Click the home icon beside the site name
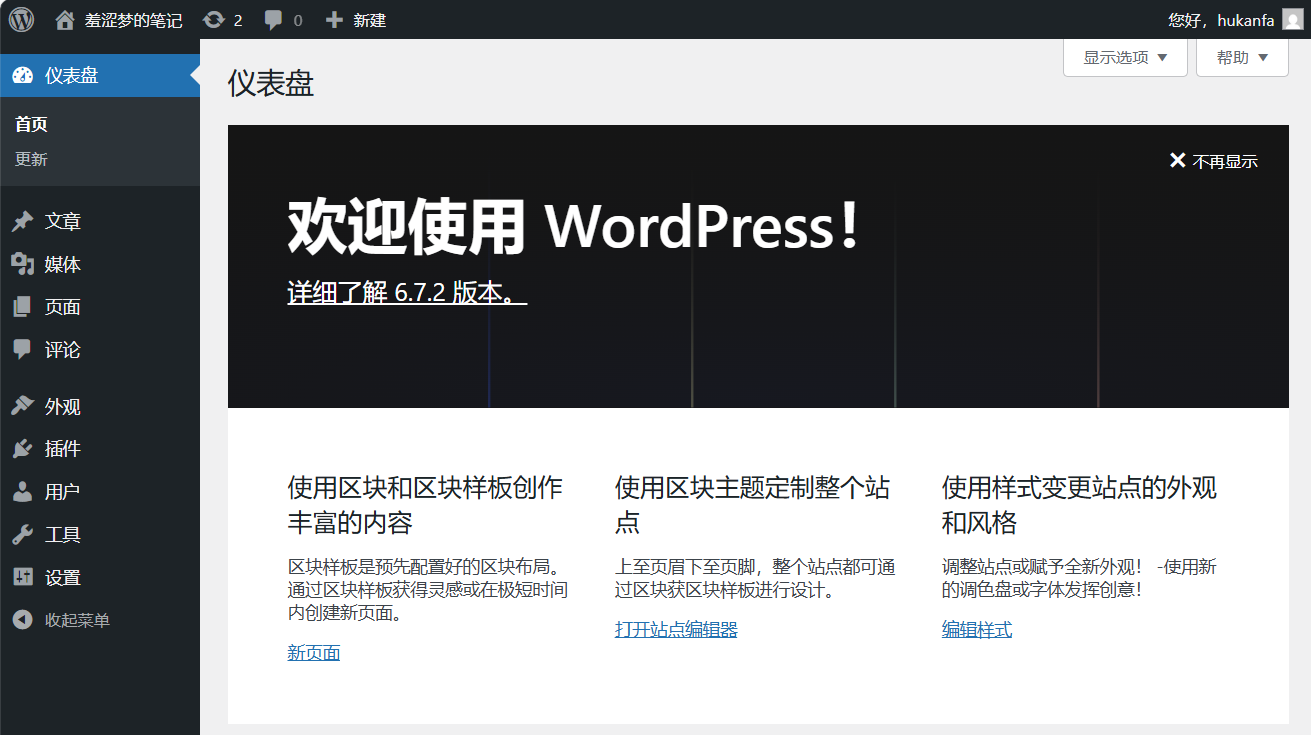The image size is (1311, 735). pyautogui.click(x=65, y=19)
